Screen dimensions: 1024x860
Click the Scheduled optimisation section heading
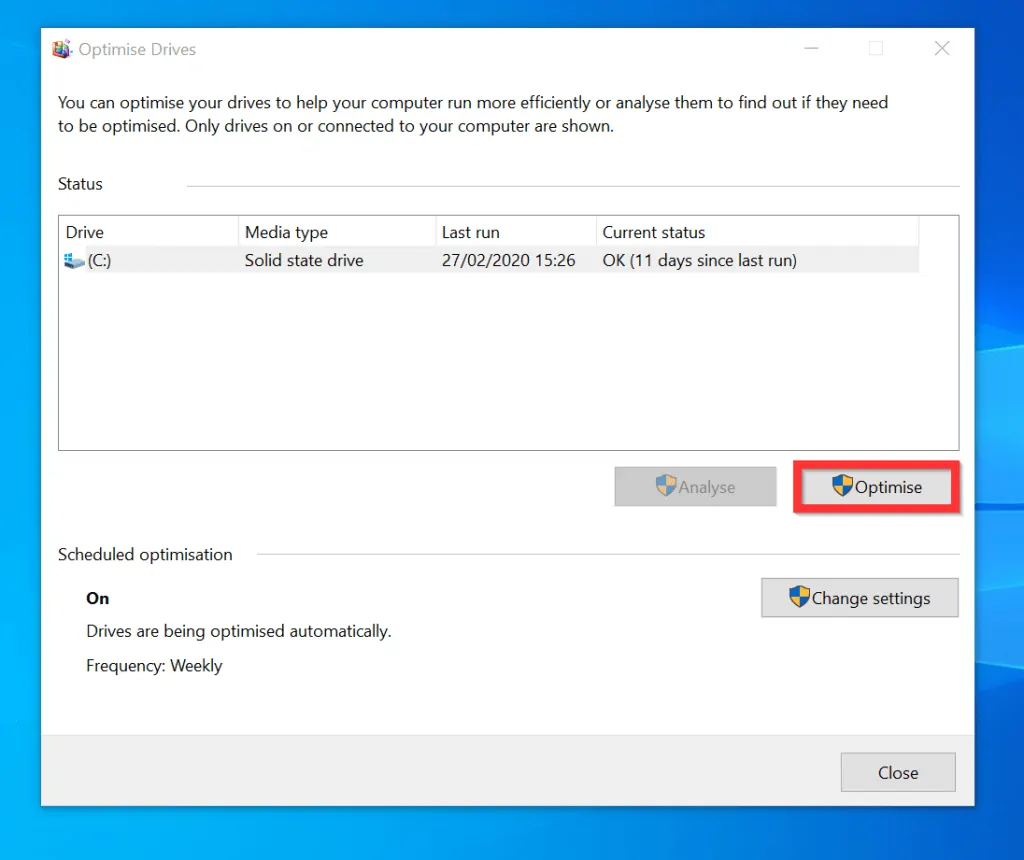click(x=145, y=554)
